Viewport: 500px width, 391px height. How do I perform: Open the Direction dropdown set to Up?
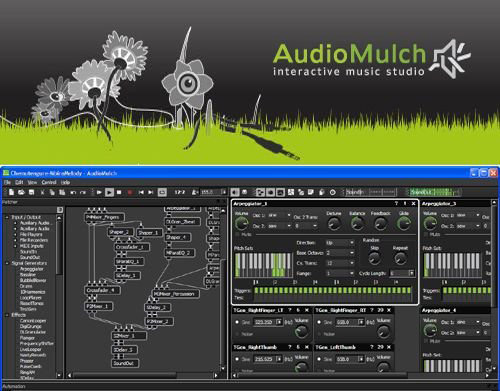[340, 243]
